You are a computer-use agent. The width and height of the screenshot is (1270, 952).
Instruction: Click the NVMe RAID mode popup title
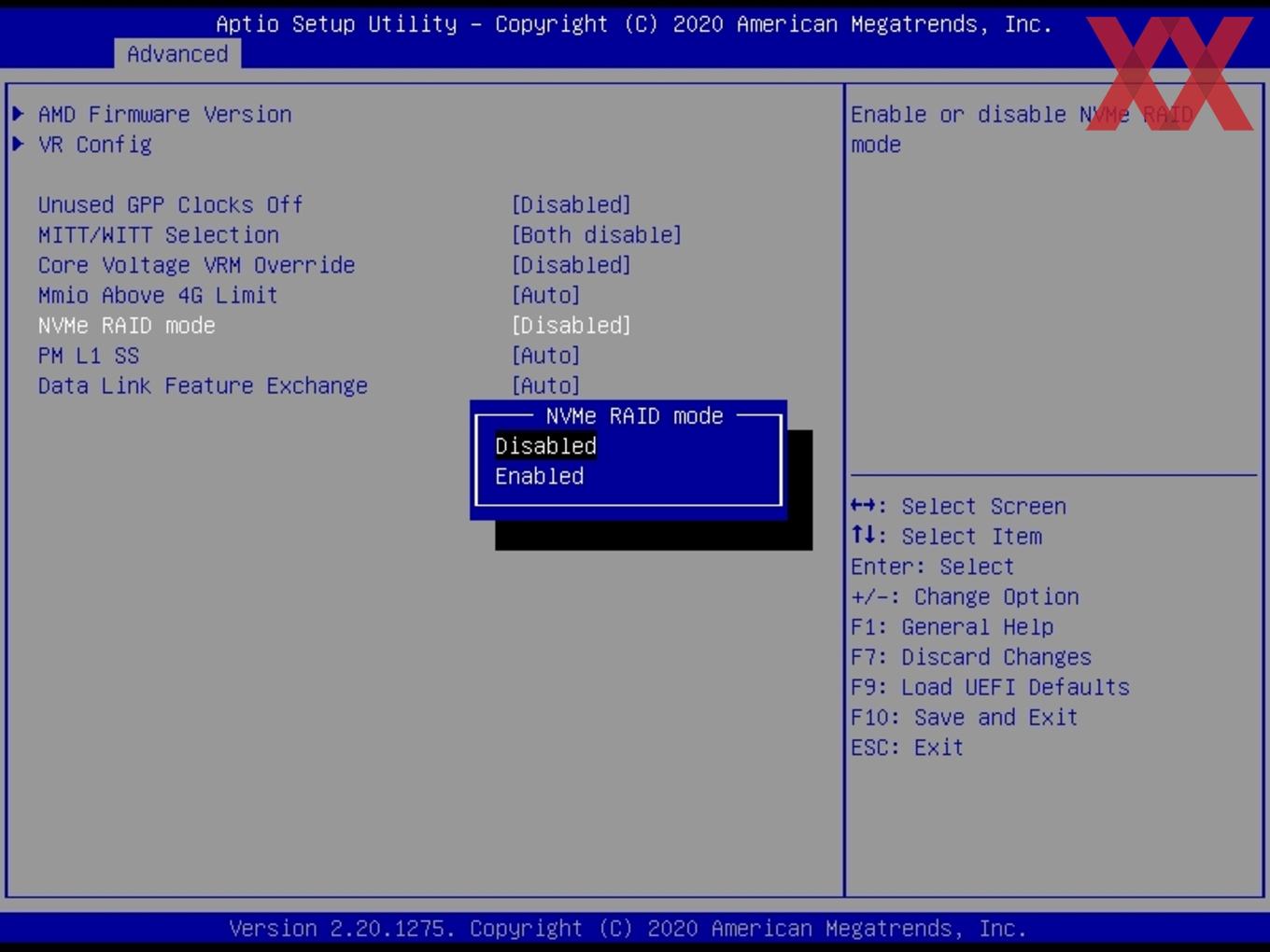634,415
